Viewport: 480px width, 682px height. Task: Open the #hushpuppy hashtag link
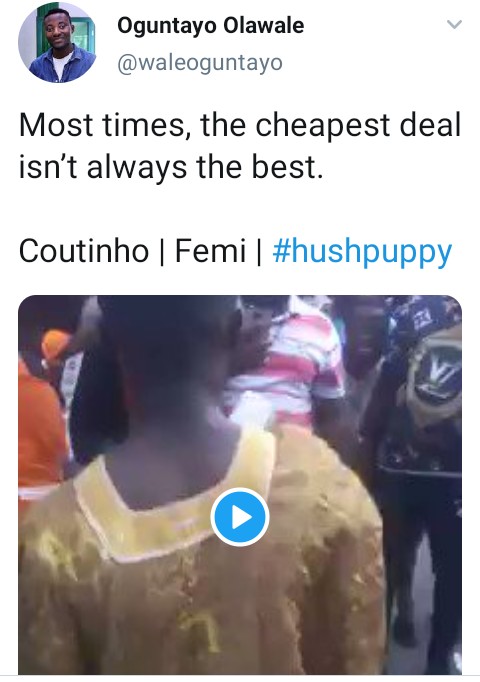click(x=362, y=251)
